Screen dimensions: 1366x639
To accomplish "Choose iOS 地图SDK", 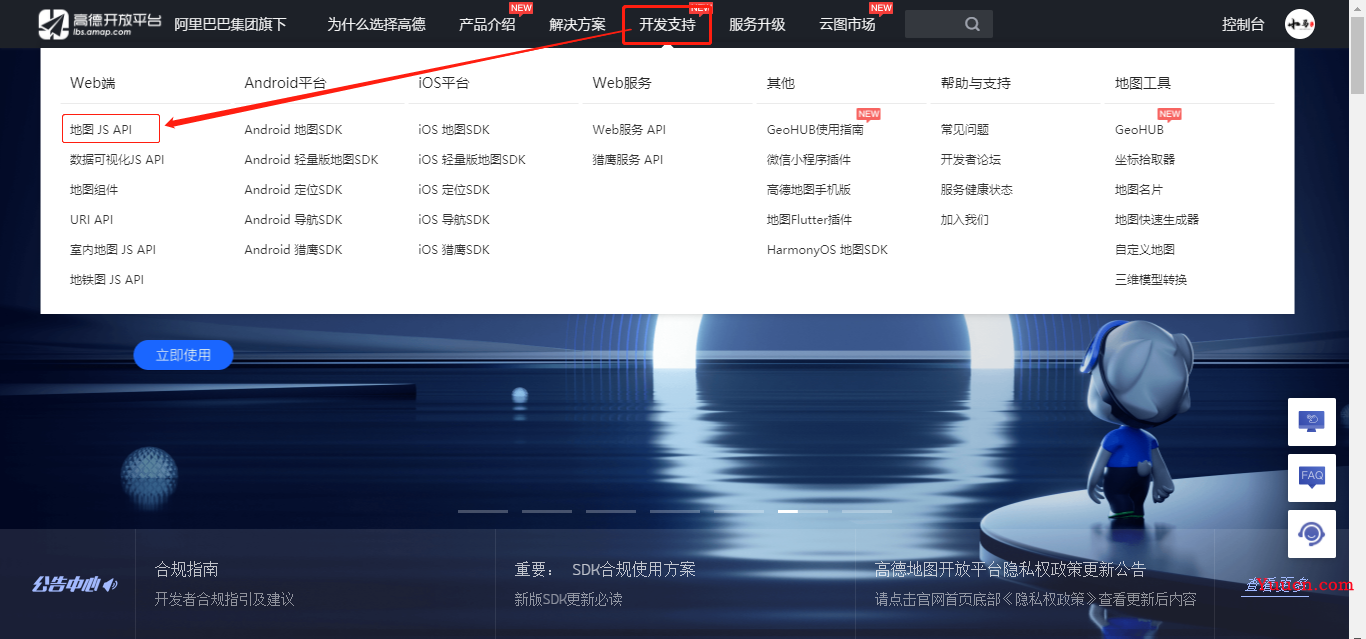I will pyautogui.click(x=454, y=130).
